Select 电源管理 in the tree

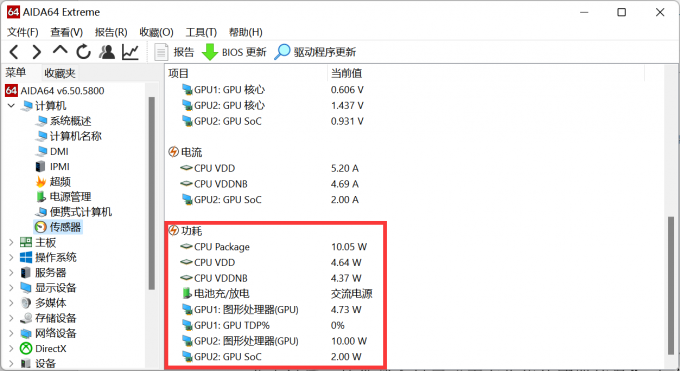[63, 197]
